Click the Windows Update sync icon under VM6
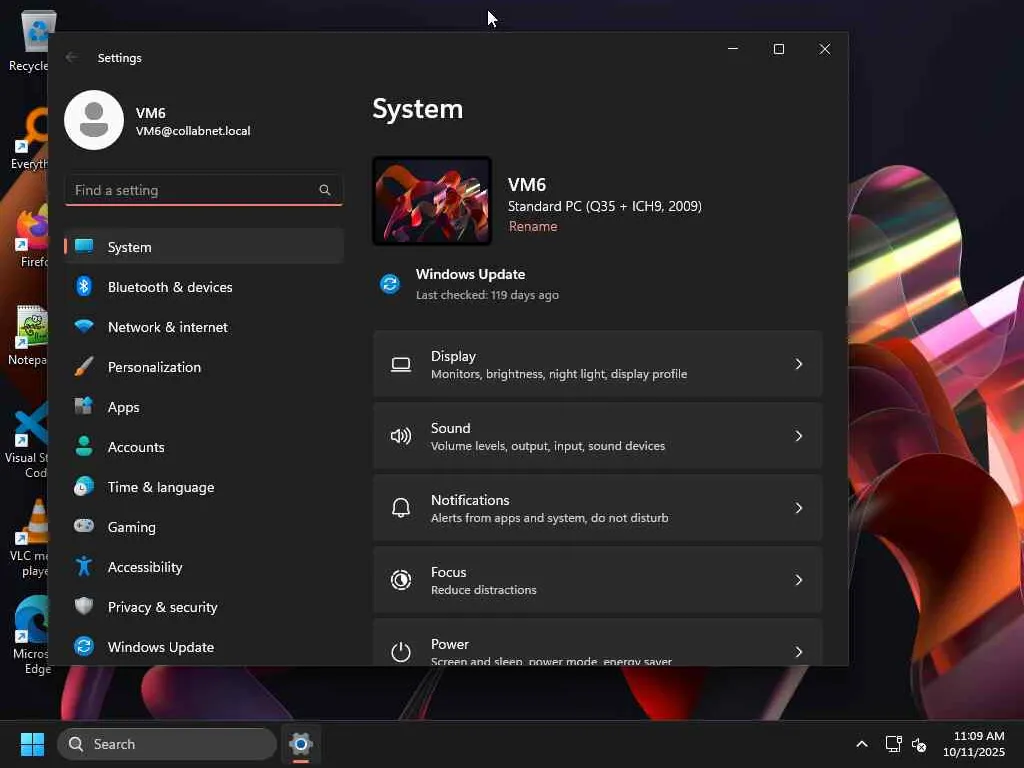Viewport: 1024px width, 768px height. point(390,283)
